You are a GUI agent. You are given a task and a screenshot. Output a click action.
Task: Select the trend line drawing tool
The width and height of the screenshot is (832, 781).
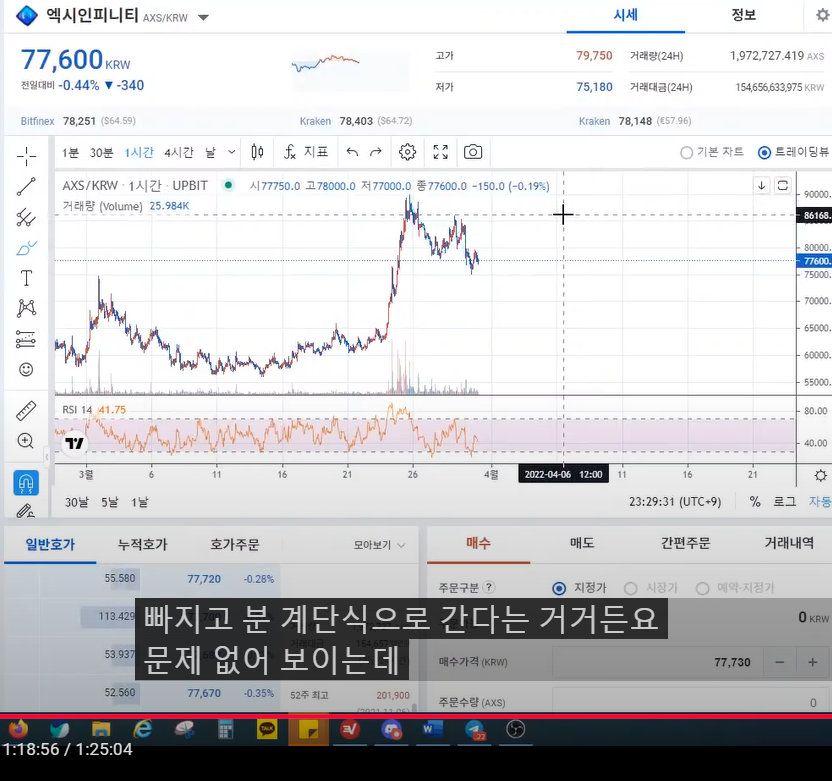point(26,186)
